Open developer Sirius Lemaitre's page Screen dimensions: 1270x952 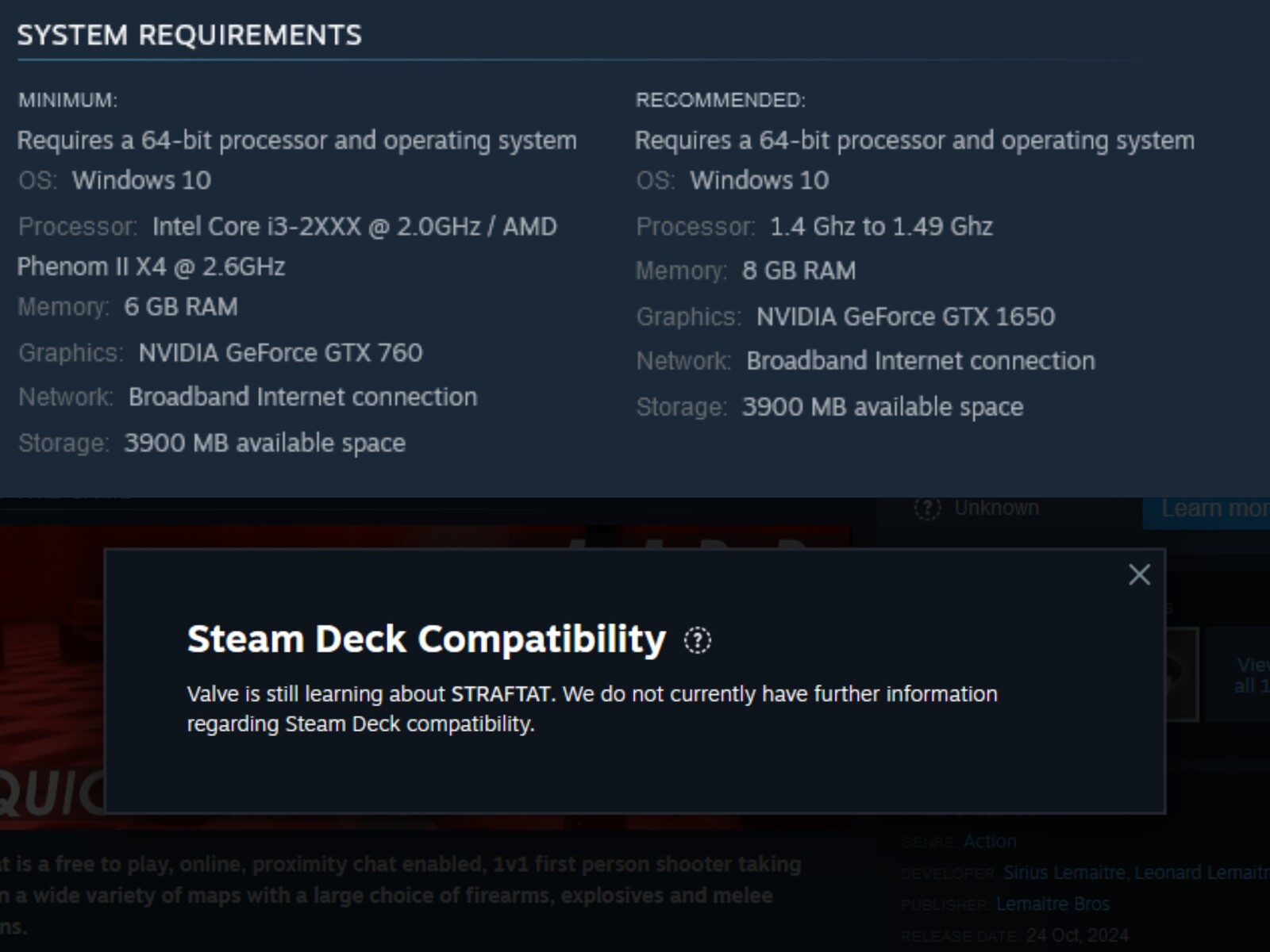pyautogui.click(x=1064, y=873)
